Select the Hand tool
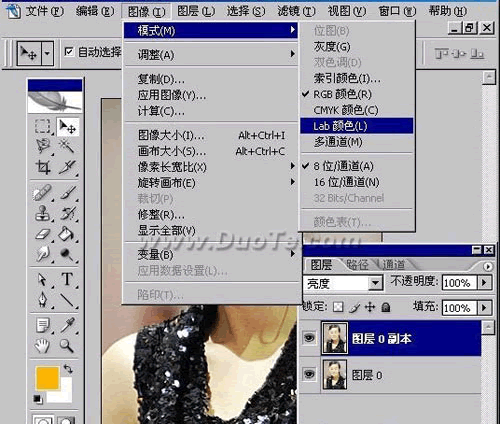Image resolution: width=500 pixels, height=424 pixels. [42, 346]
